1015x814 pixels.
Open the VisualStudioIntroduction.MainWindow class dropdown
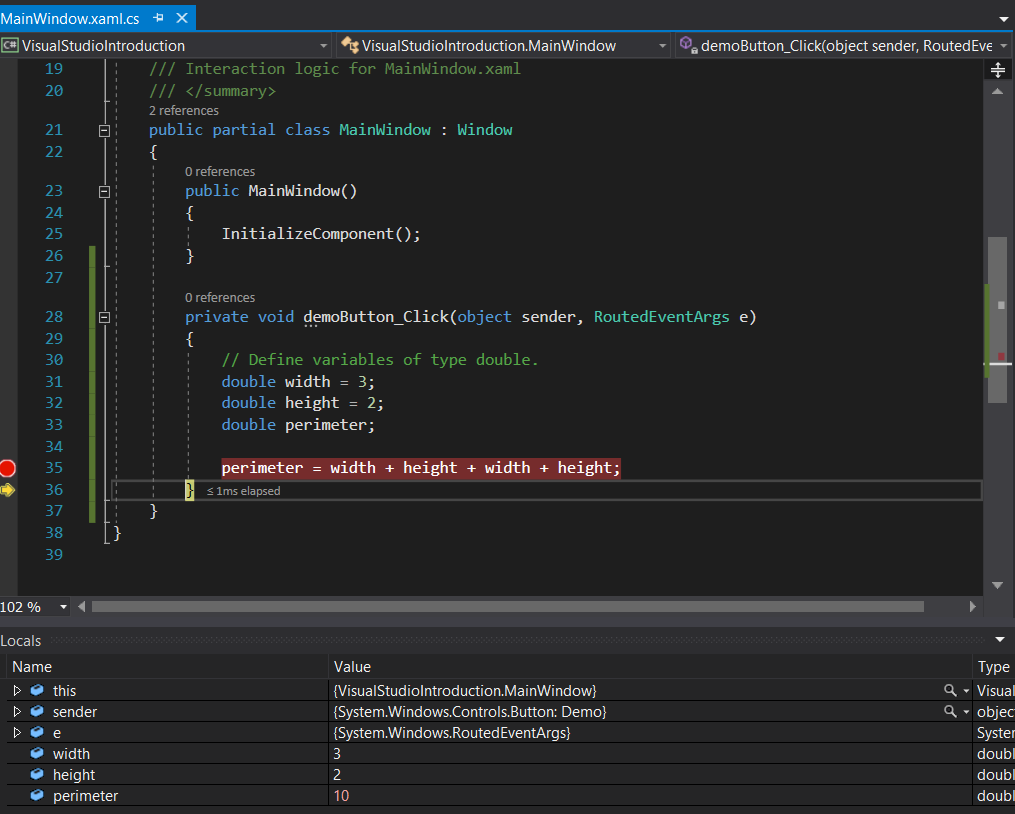coord(502,46)
